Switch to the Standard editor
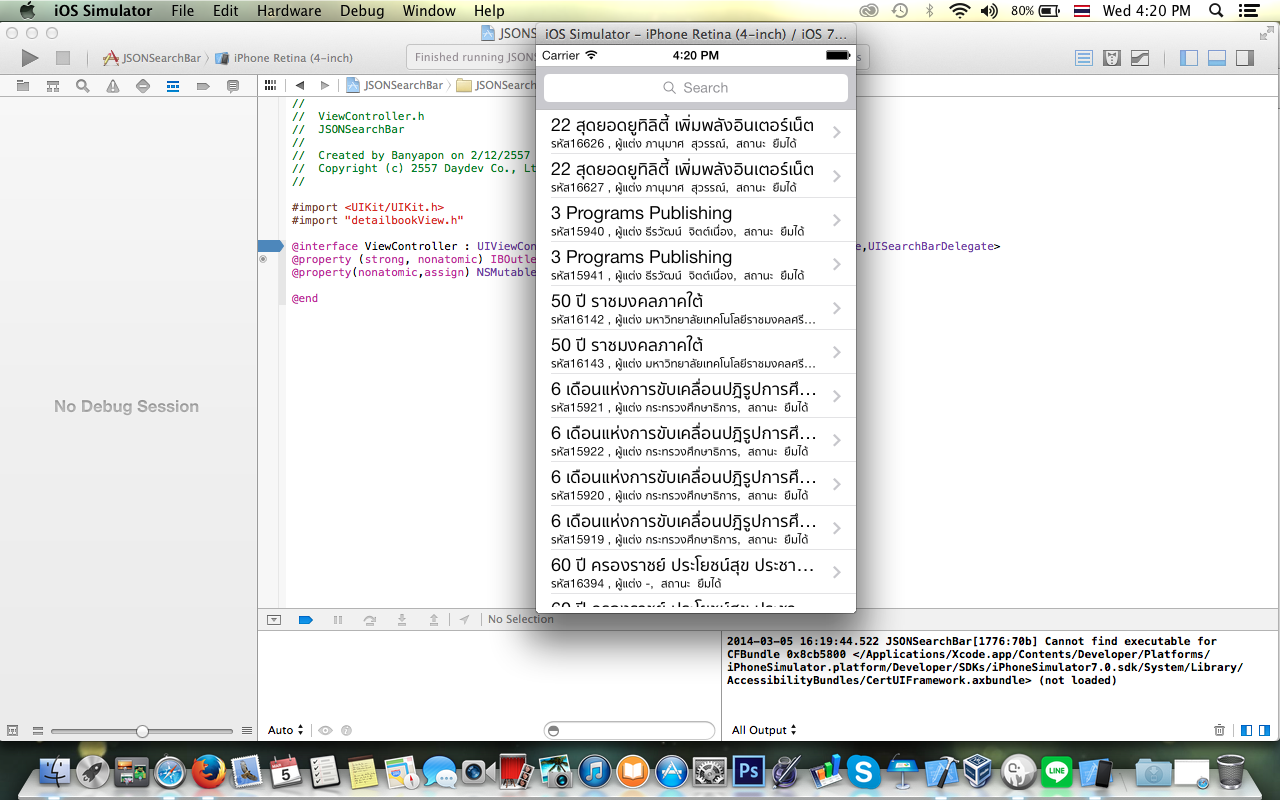 click(x=1084, y=58)
